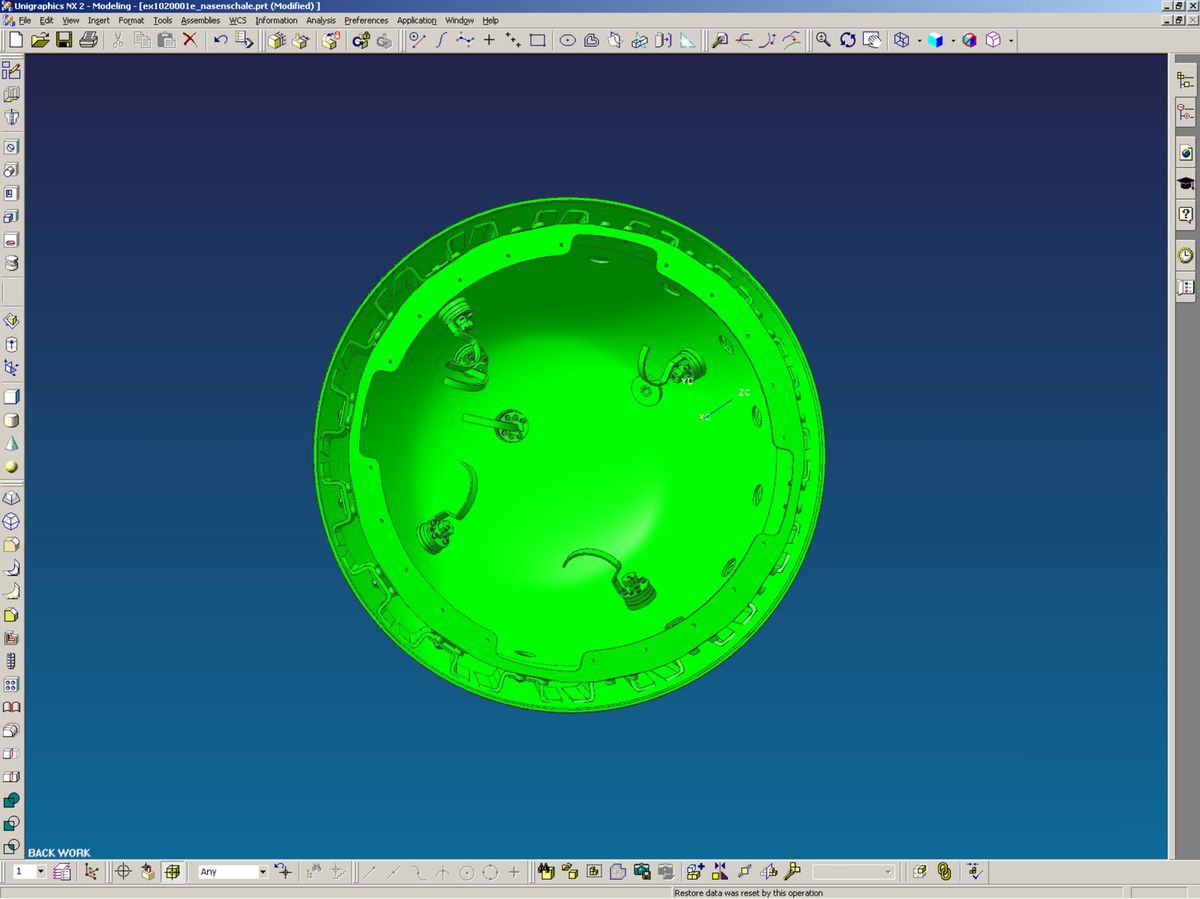Viewport: 1200px width, 899px height.
Task: Click the Pan hand icon
Action: (x=872, y=40)
